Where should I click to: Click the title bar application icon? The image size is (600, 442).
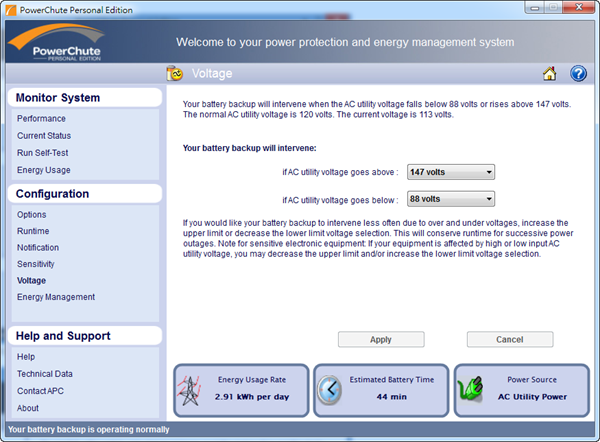click(11, 9)
